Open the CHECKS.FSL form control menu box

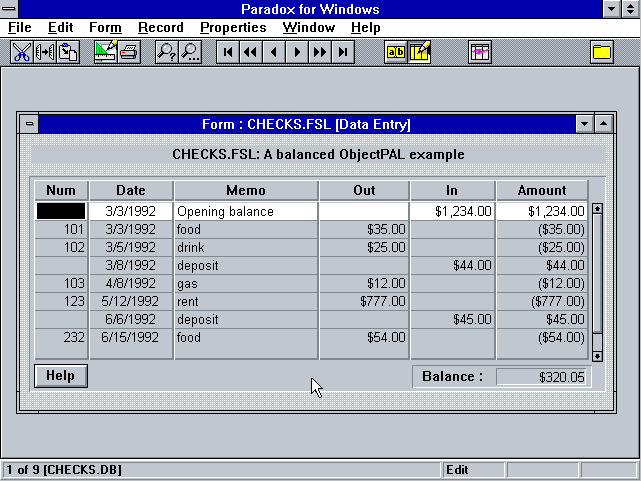(29, 123)
